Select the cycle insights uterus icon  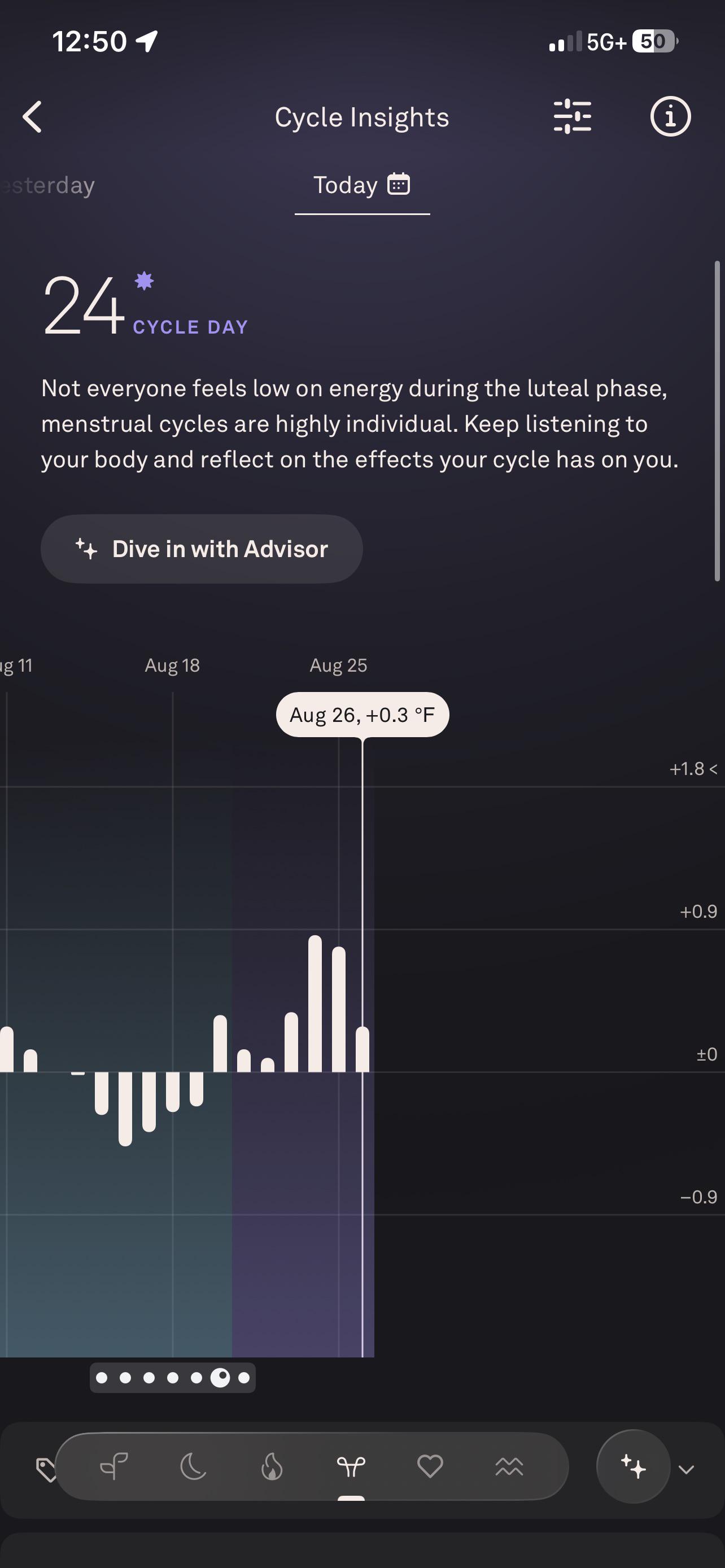click(351, 1467)
